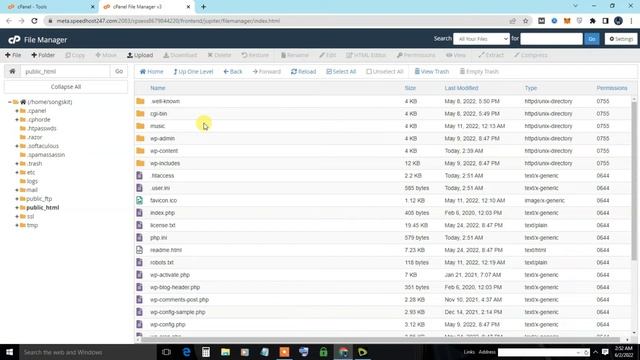Image resolution: width=640 pixels, height=360 pixels.
Task: Click the Delete toolbar item
Action: (219, 55)
